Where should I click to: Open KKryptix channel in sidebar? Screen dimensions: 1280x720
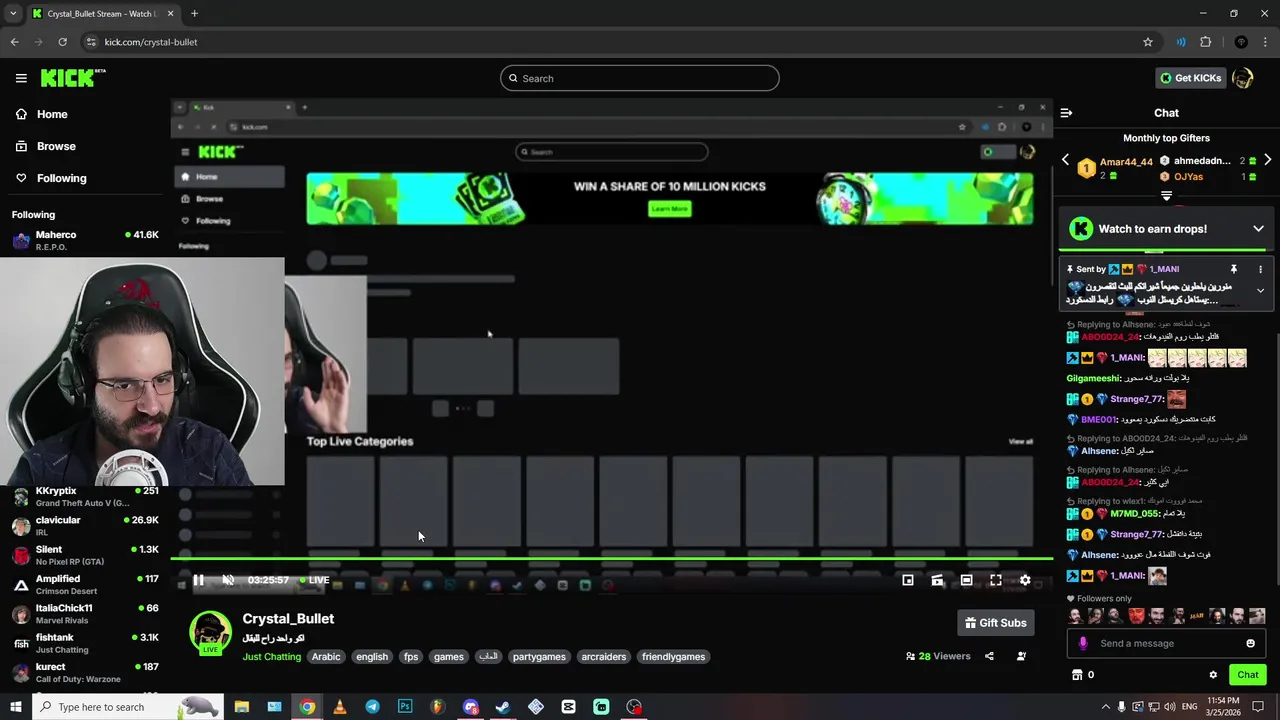(x=85, y=497)
